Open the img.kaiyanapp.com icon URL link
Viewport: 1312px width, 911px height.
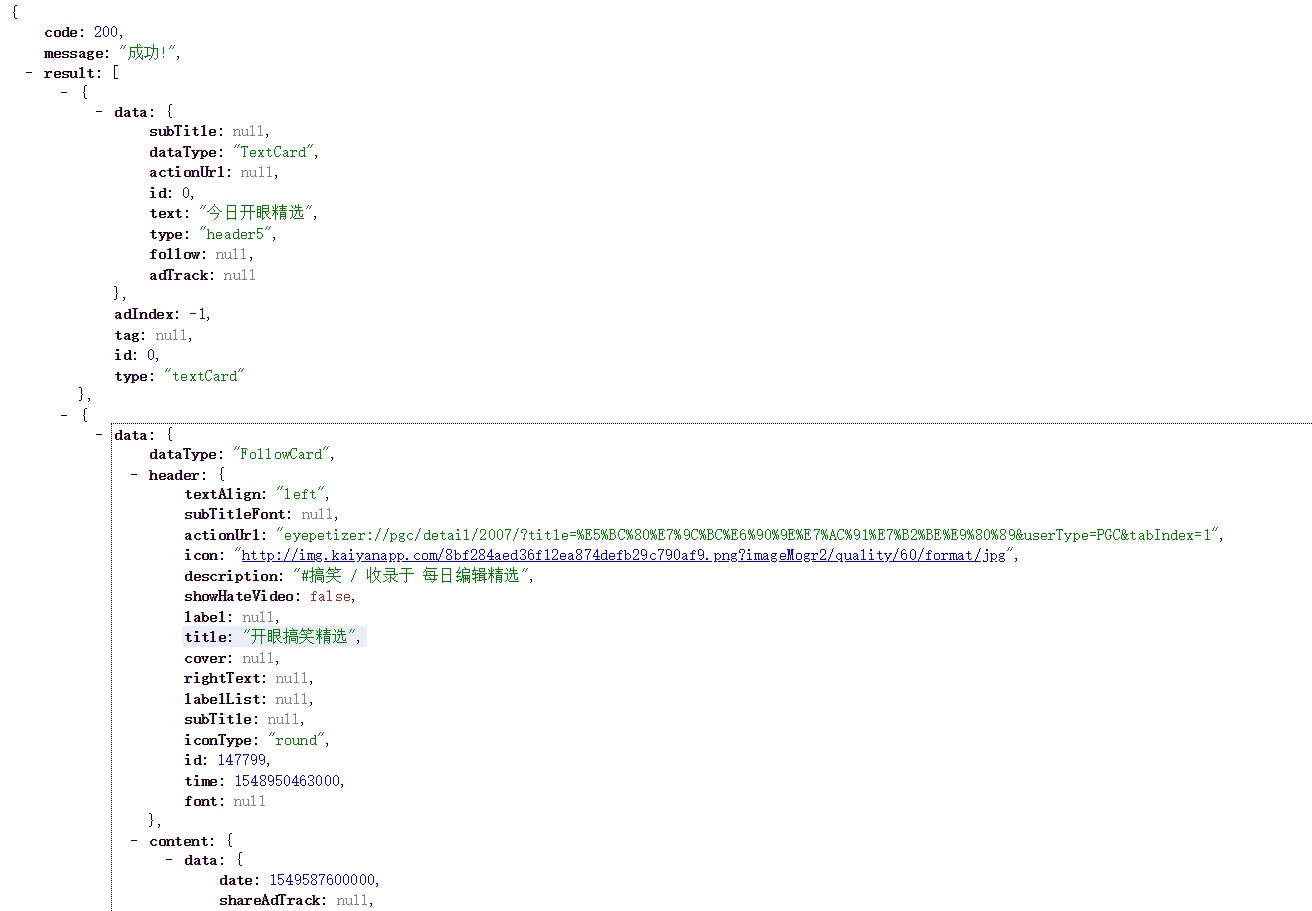624,555
